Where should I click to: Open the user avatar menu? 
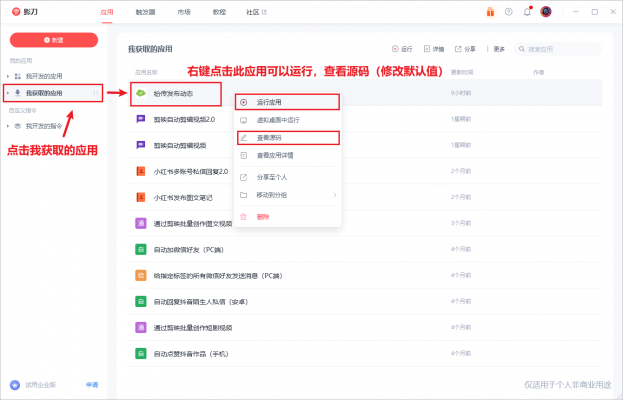pyautogui.click(x=546, y=12)
